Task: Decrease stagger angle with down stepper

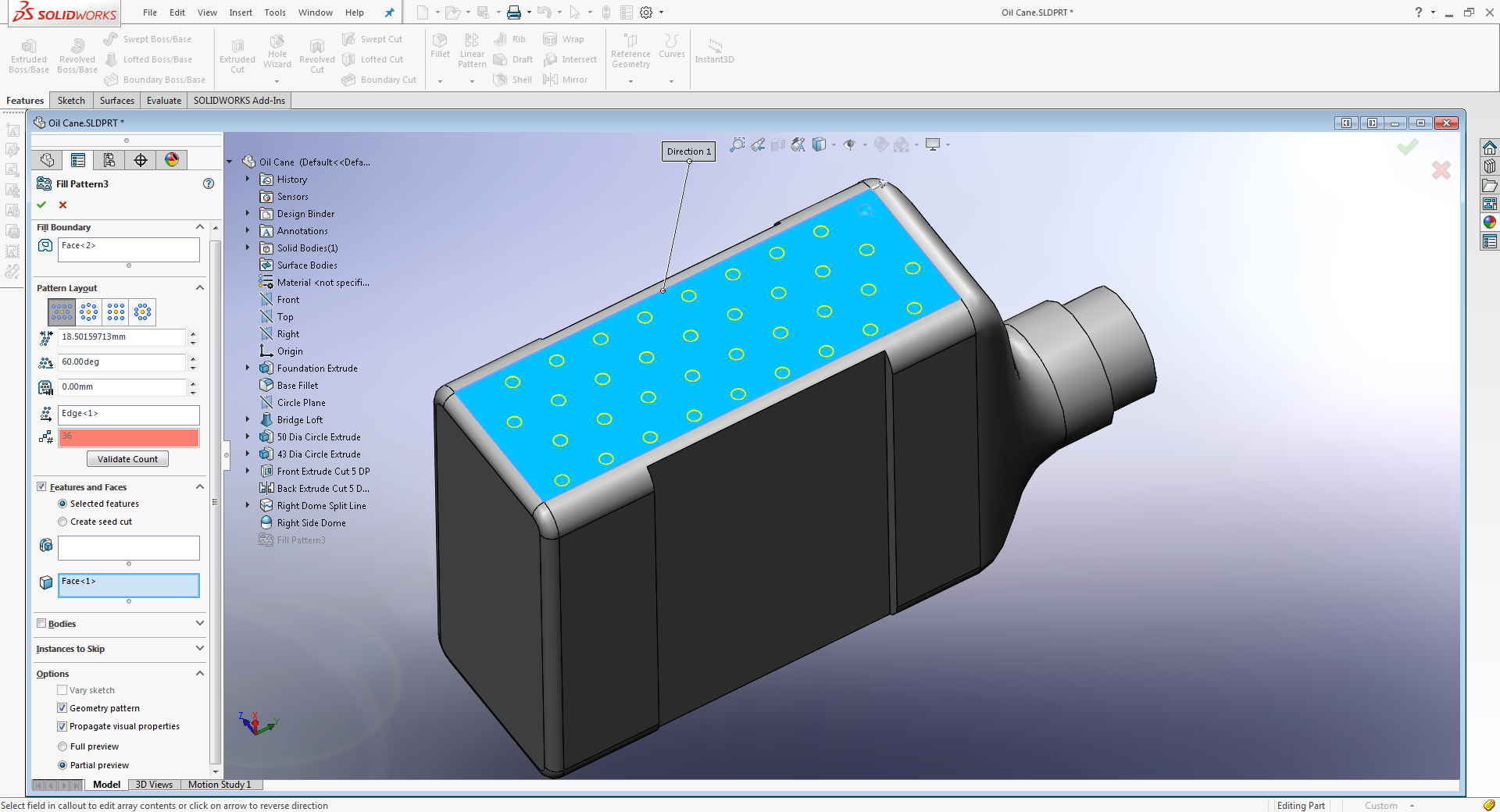Action: click(193, 367)
